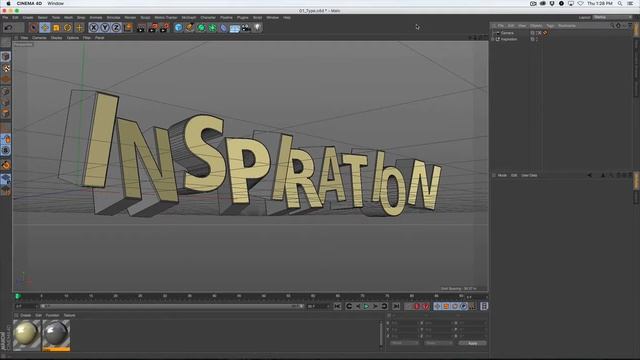Screen dimensions: 640x360
Task: Expand the Inspiration object hierarchy
Action: click(493, 39)
